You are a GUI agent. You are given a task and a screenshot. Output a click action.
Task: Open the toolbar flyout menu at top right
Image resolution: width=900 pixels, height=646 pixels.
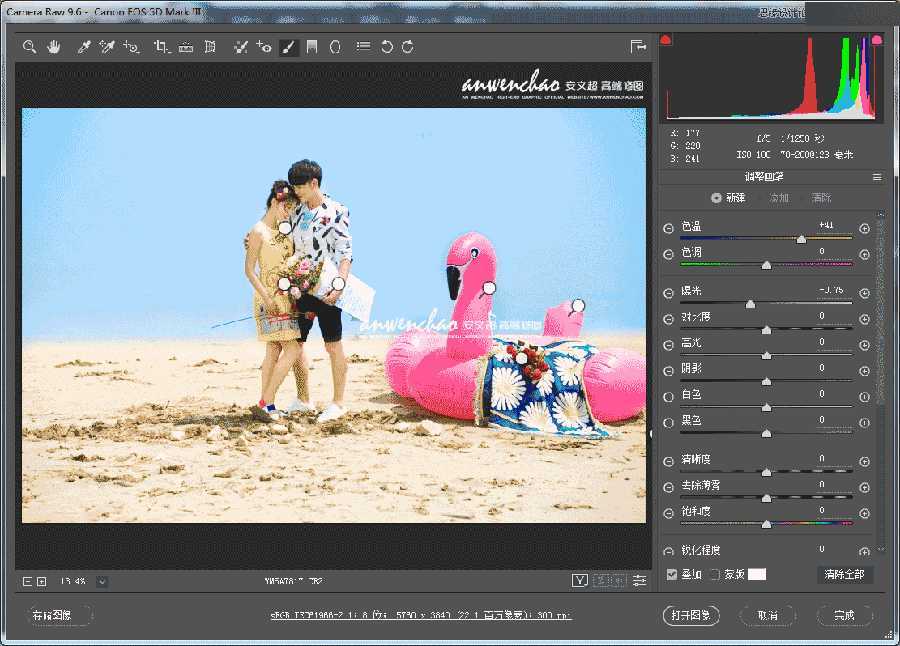tap(637, 46)
